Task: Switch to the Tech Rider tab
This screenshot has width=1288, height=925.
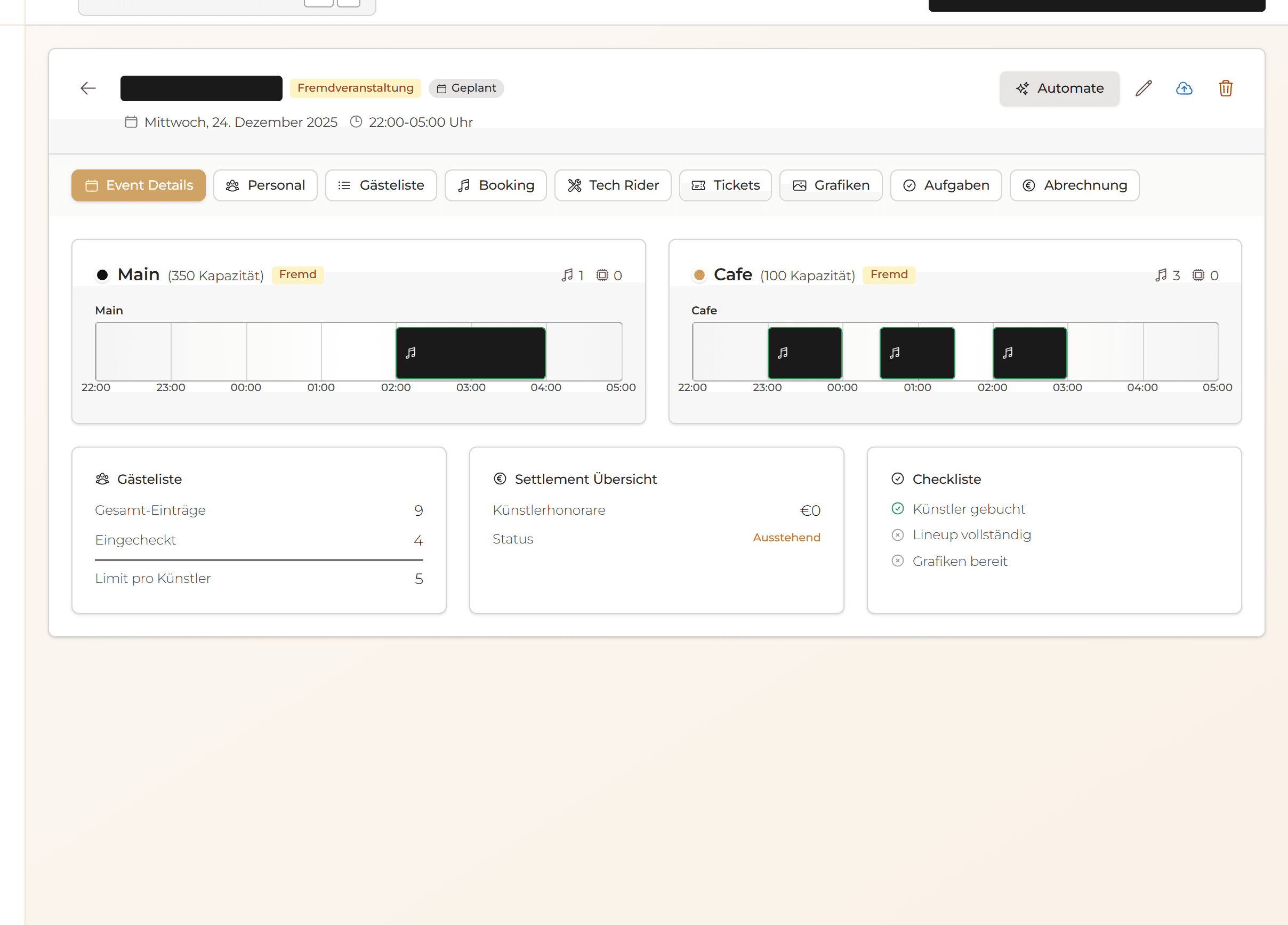Action: 613,185
